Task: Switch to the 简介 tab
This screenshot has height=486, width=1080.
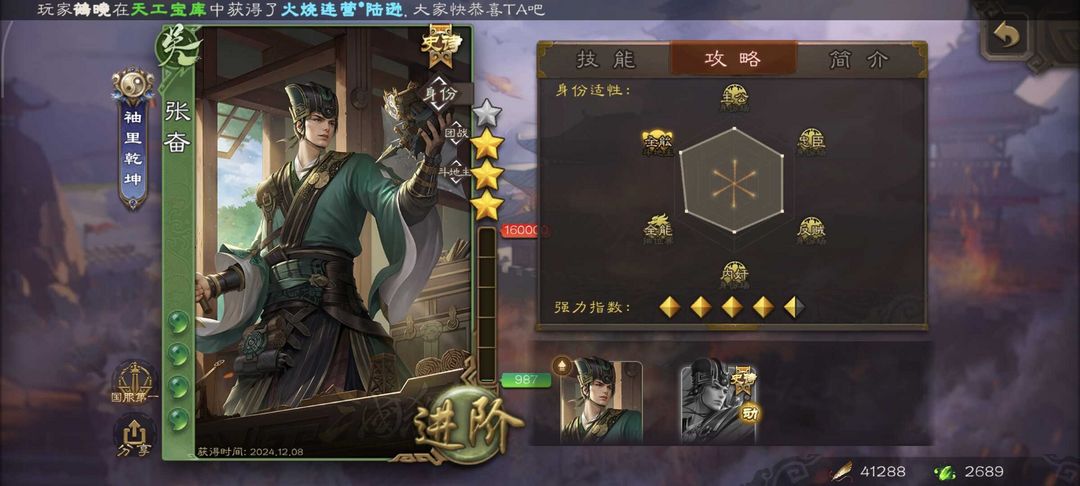Action: pyautogui.click(x=858, y=60)
